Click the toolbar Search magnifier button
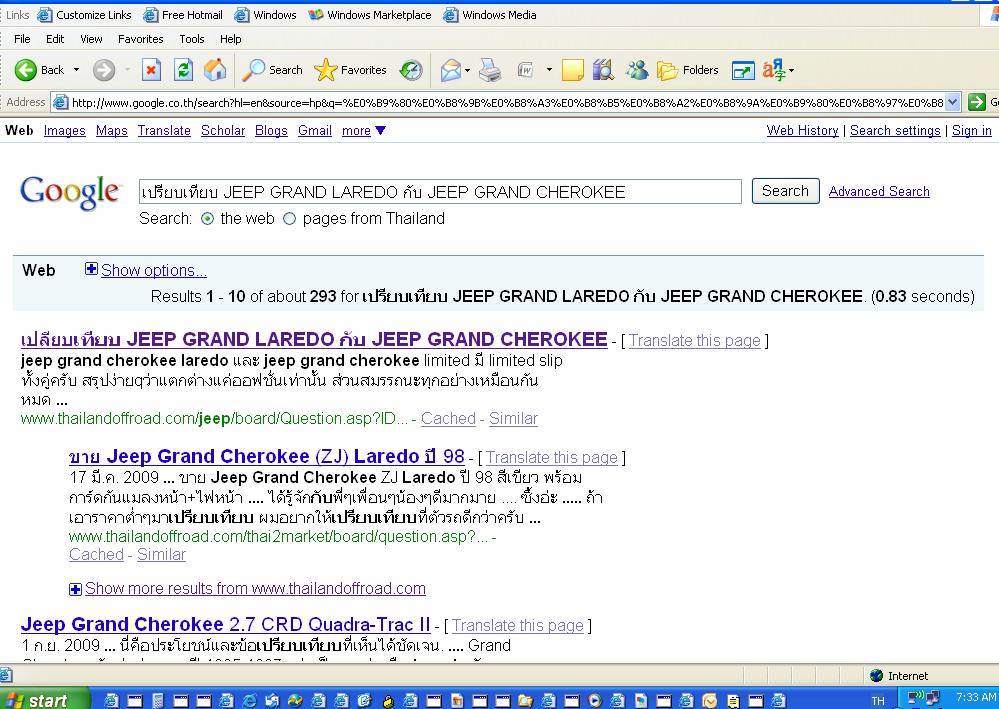 [x=273, y=70]
